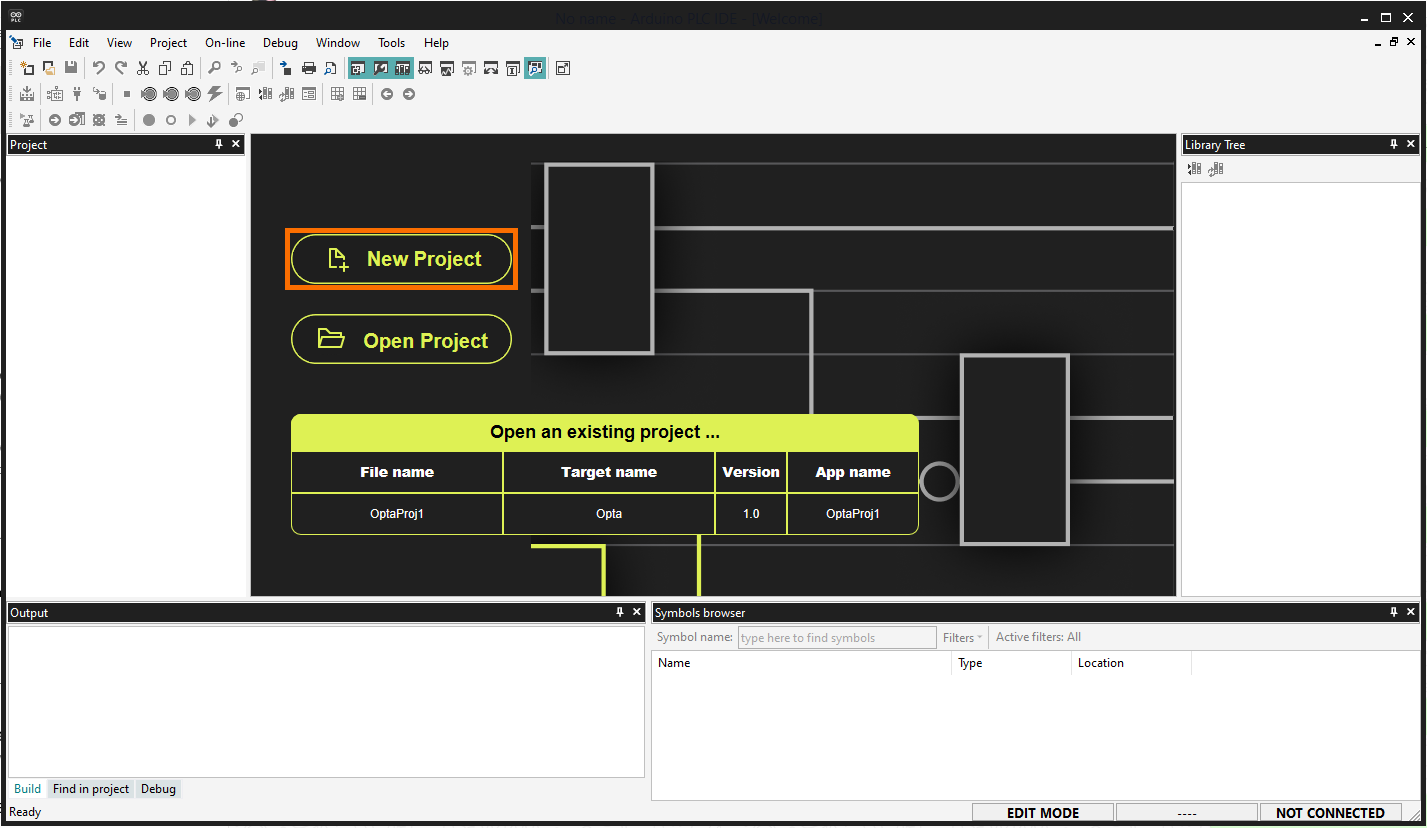Open the Project menu
Viewport: 1427px width, 828px height.
(168, 43)
